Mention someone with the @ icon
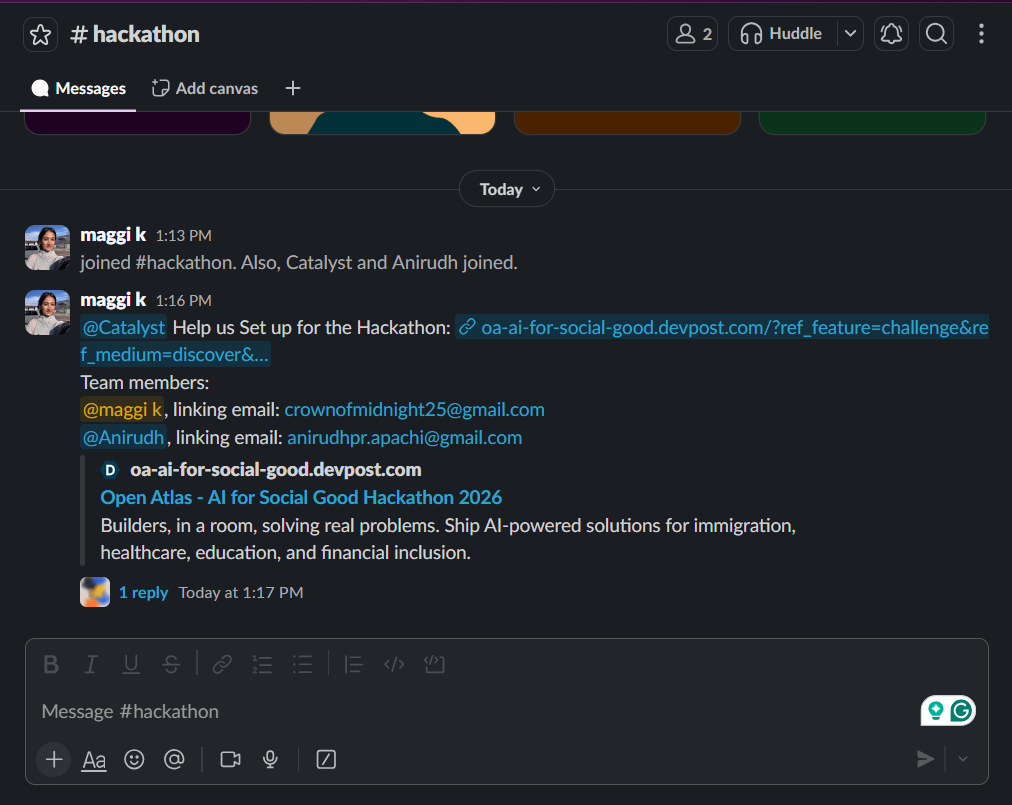 pyautogui.click(x=174, y=759)
